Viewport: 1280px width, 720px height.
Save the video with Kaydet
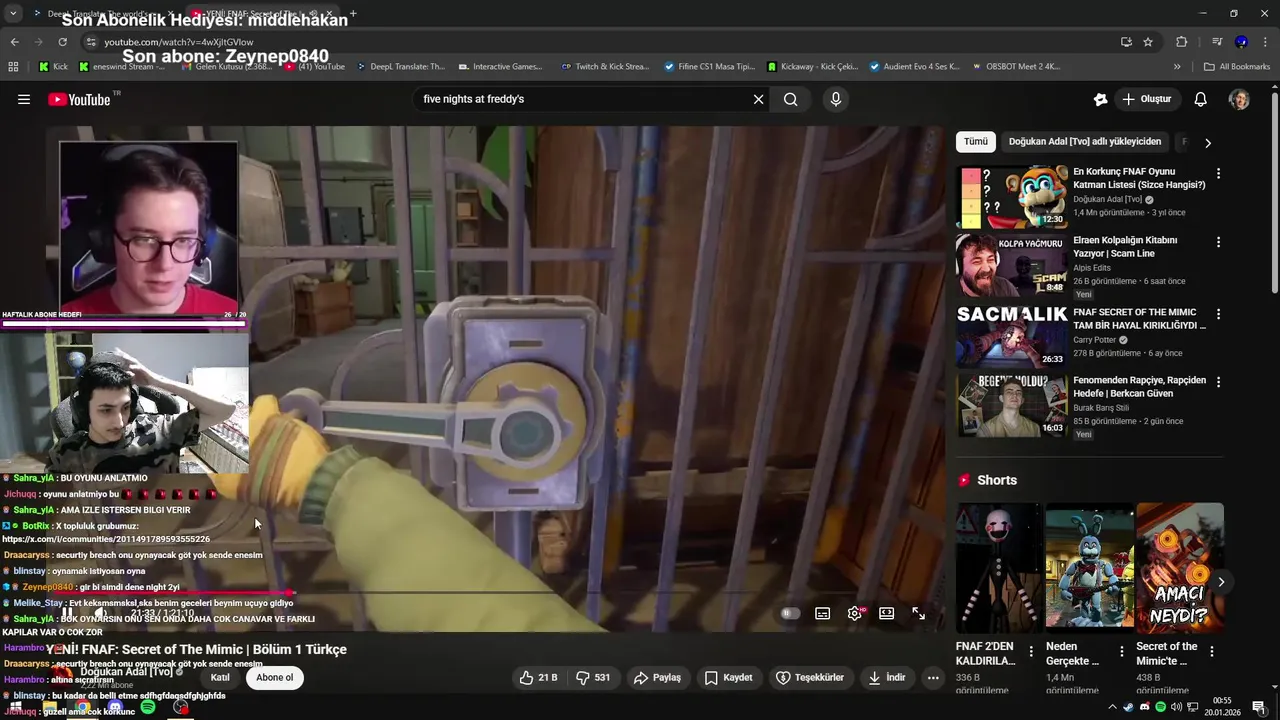[x=728, y=677]
